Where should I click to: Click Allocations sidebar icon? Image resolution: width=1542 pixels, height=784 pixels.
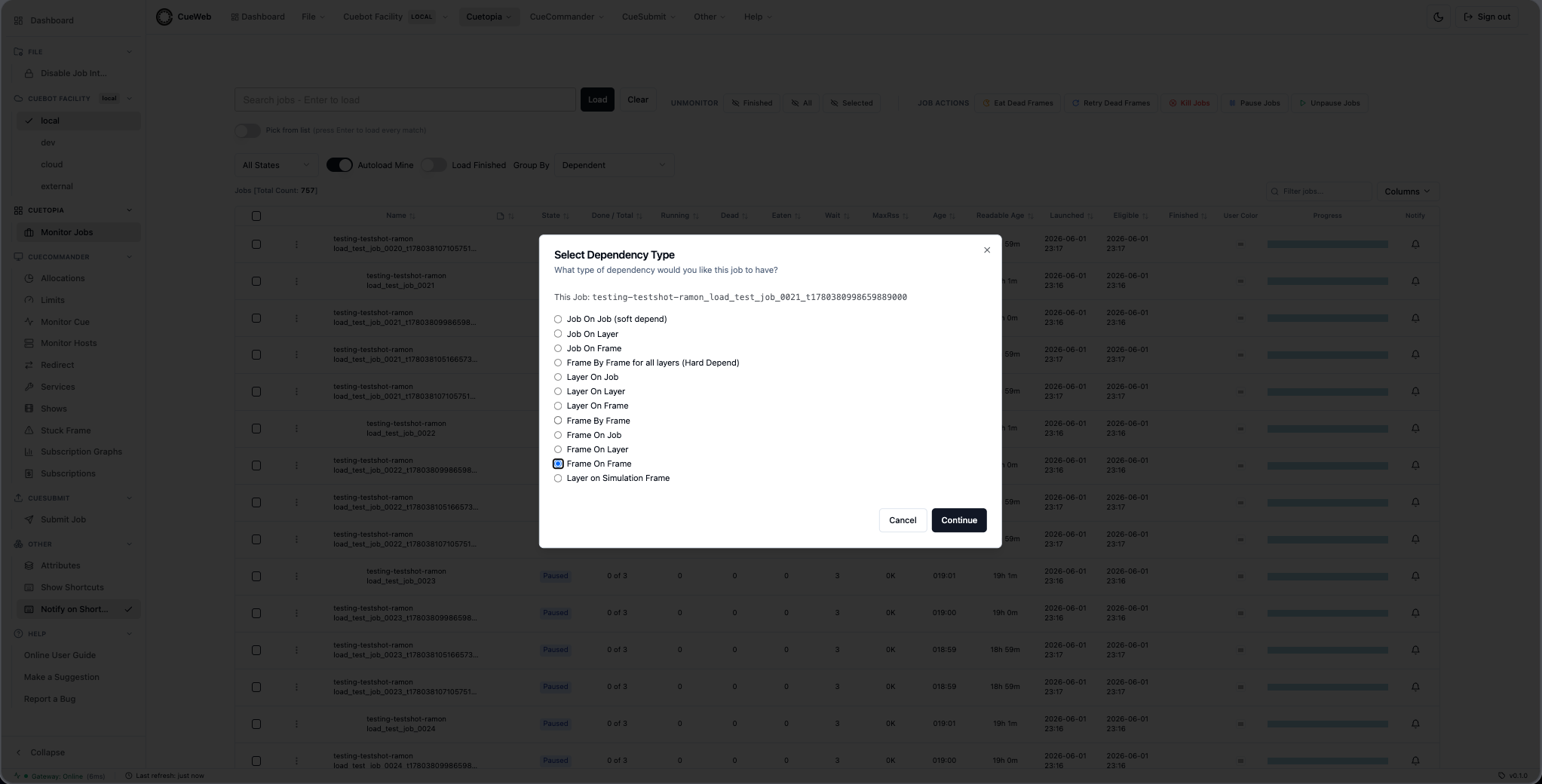point(29,279)
